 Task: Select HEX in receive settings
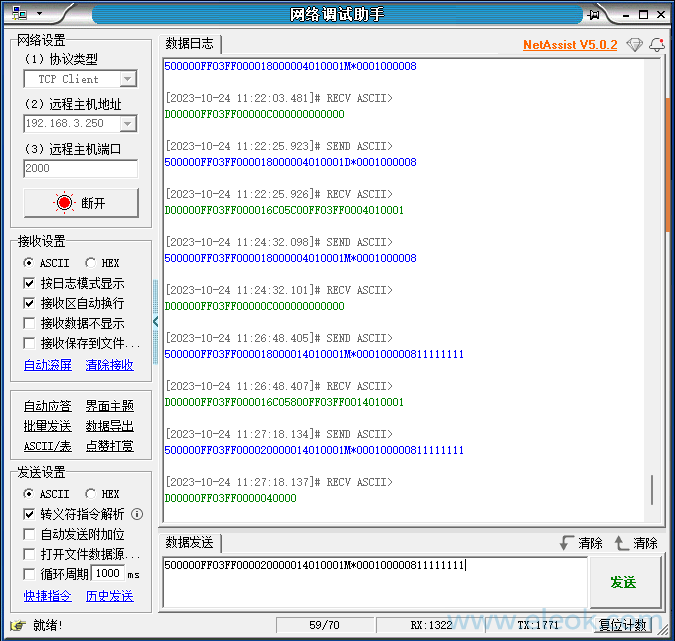pos(91,263)
